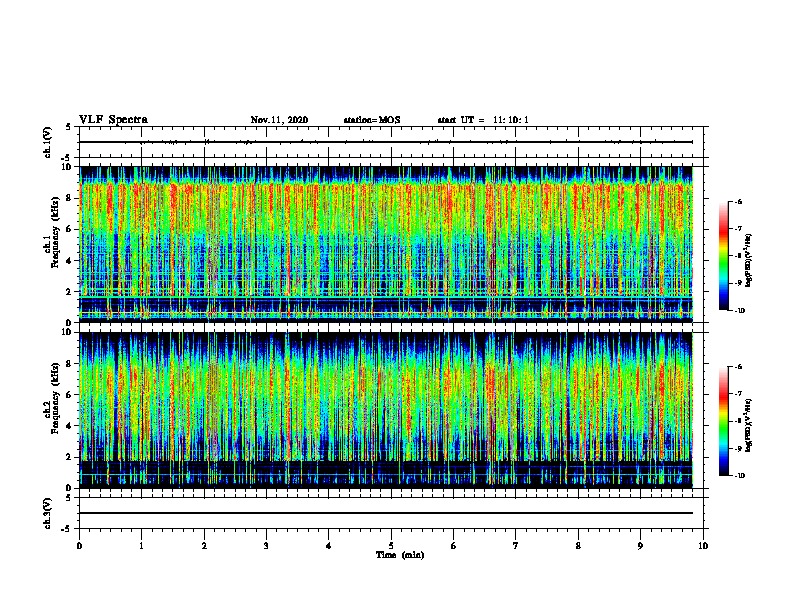
Task: Click the ch.2 colorbar "-7" label
Action: (x=738, y=394)
